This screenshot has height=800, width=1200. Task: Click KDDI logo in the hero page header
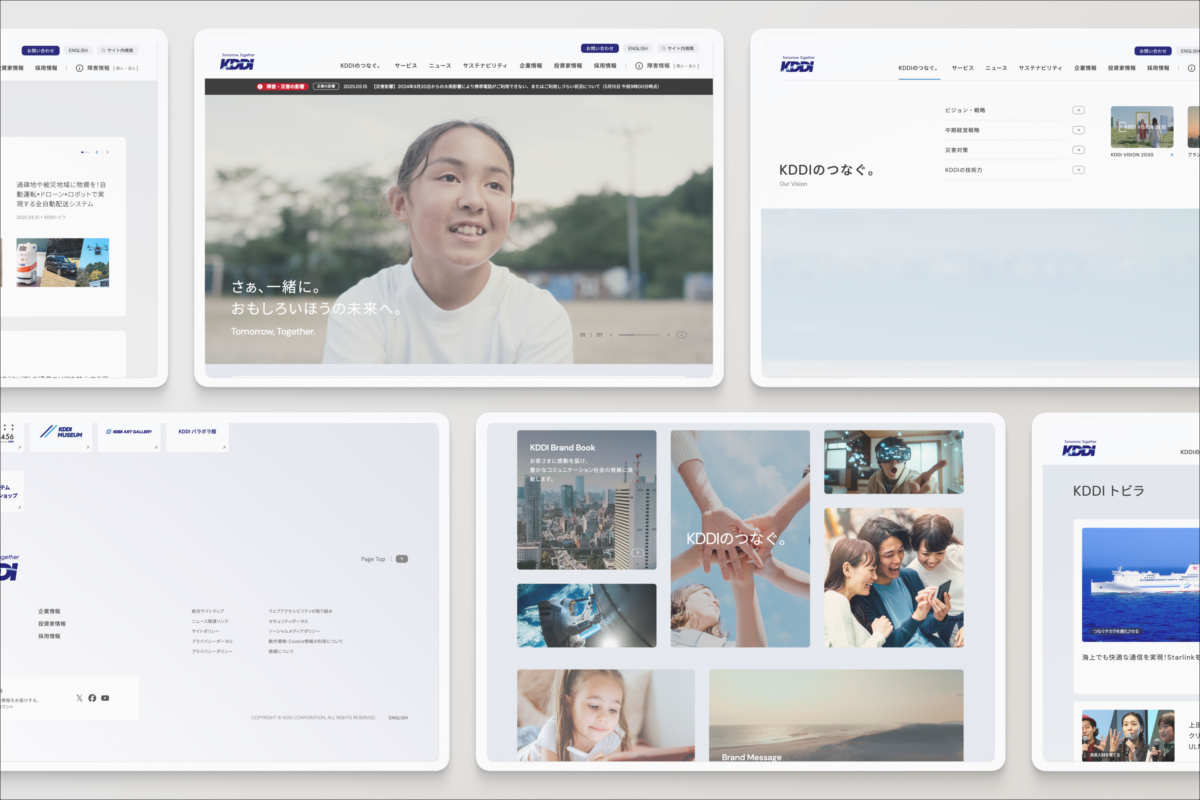(237, 63)
